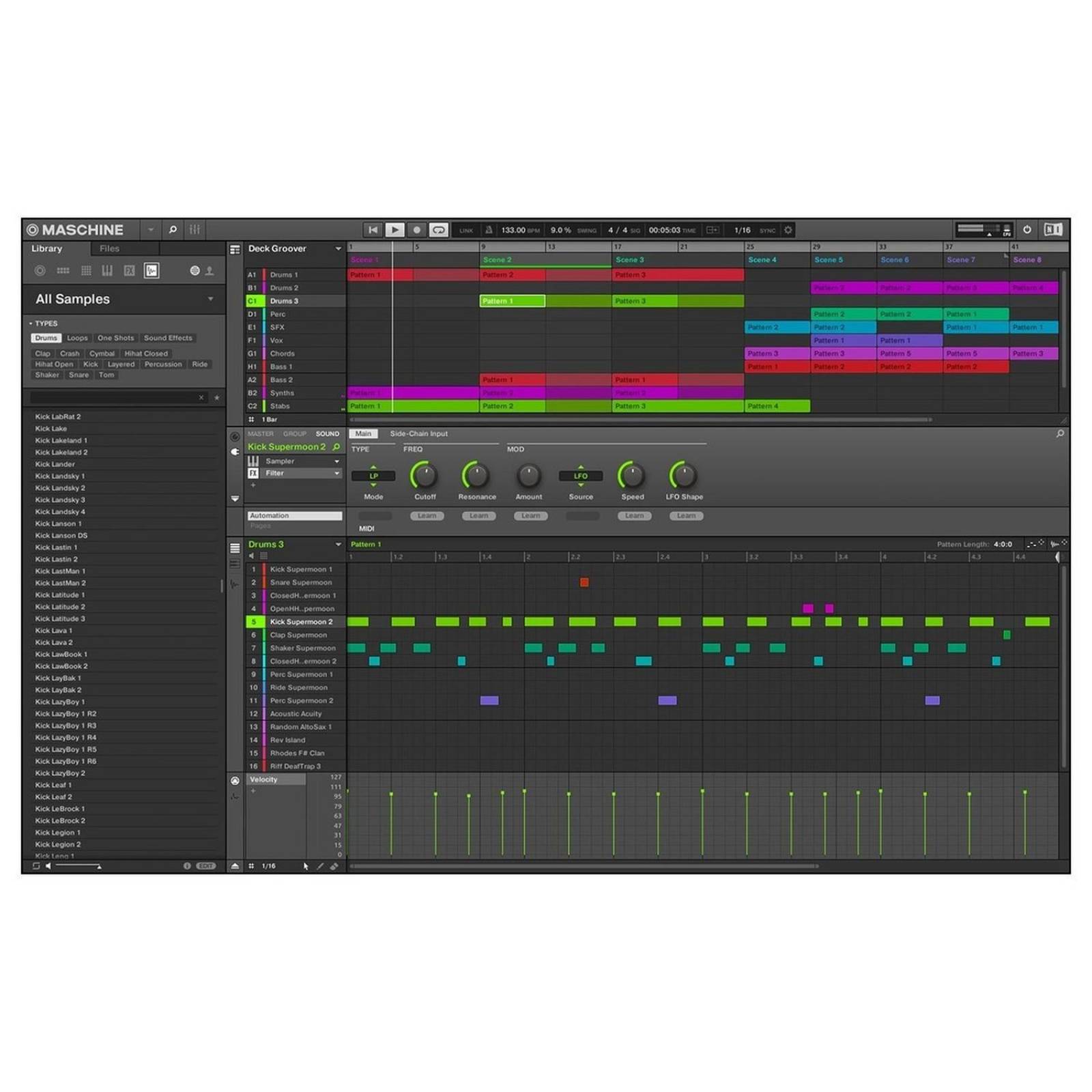Open the Filter plugin dropdown

tap(336, 473)
